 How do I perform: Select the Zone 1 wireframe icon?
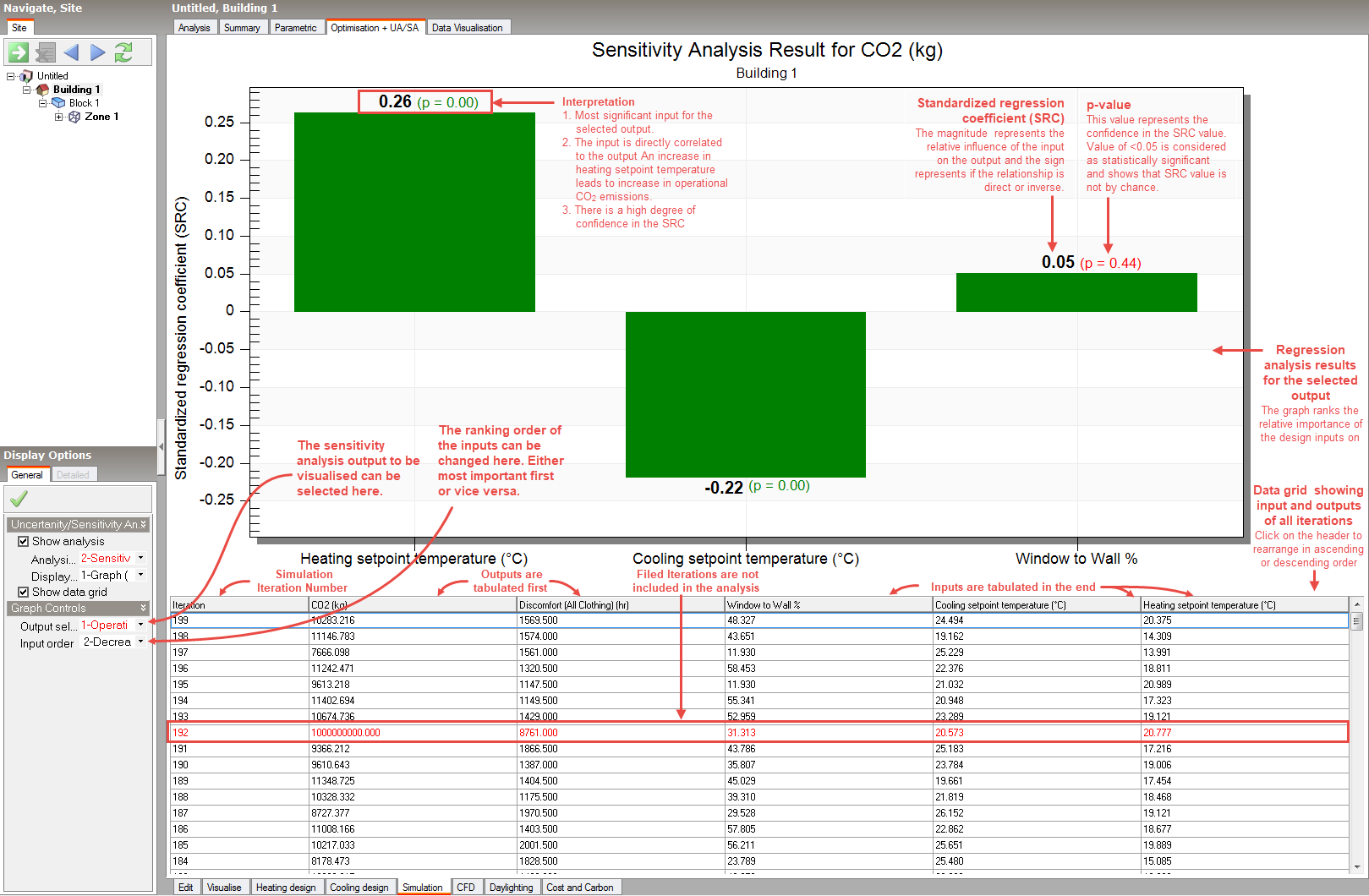pyautogui.click(x=74, y=117)
